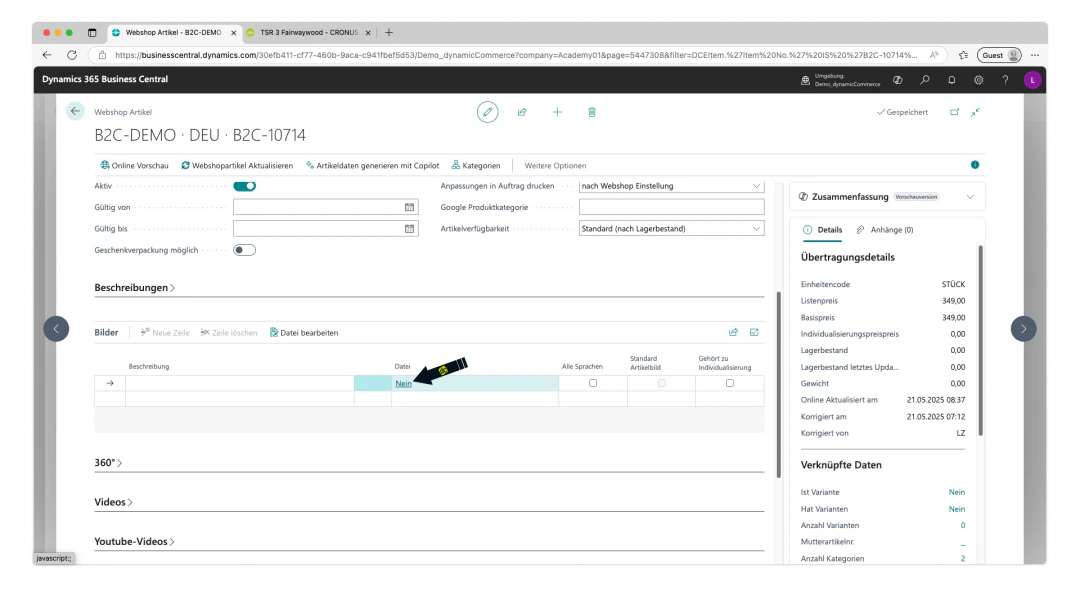Viewport: 1080px width, 608px height.
Task: Expand the Videos section
Action: (x=114, y=502)
